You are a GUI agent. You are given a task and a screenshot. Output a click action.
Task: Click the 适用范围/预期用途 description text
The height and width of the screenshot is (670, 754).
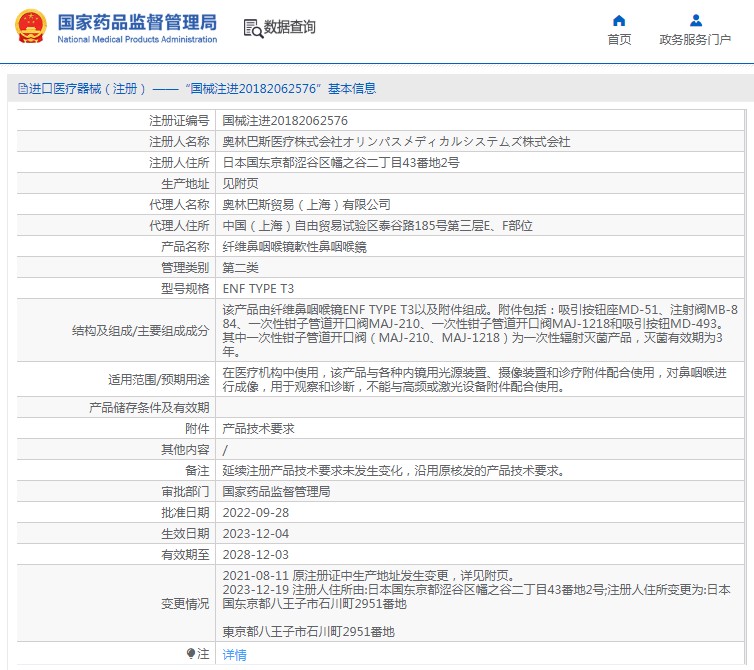[x=474, y=379]
